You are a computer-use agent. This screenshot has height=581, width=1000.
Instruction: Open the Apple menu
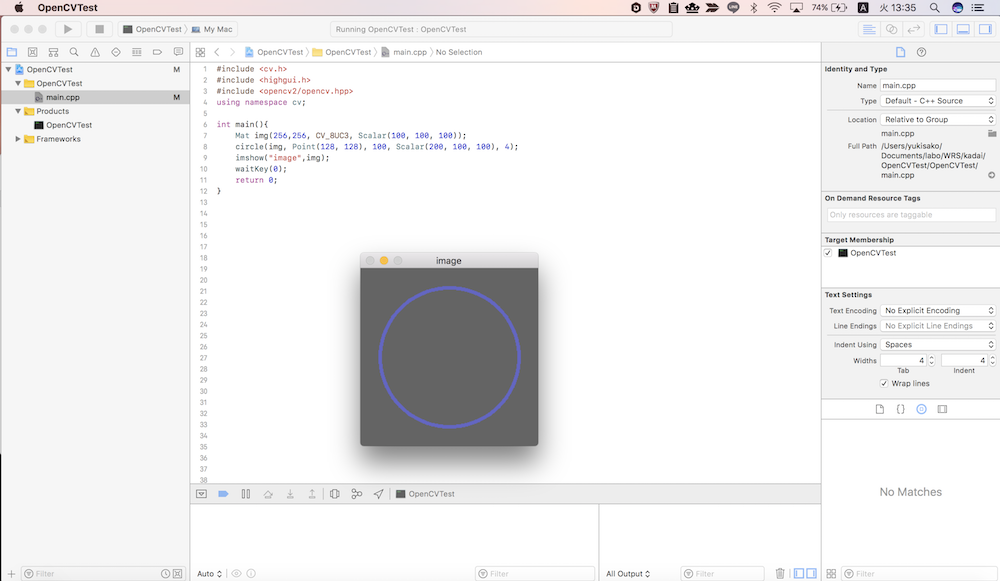(x=18, y=8)
